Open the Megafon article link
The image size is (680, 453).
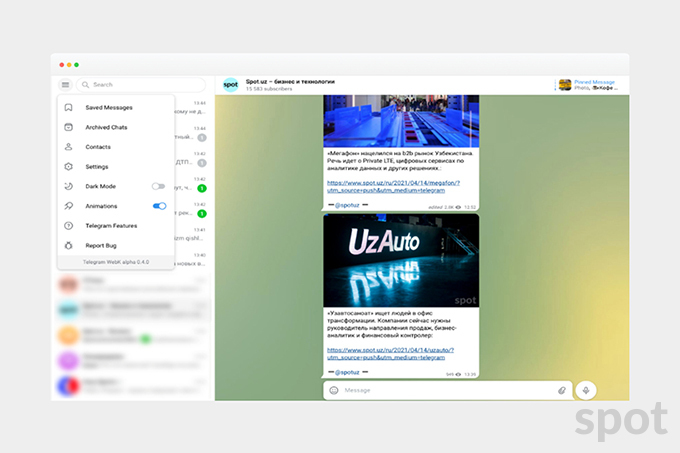tap(393, 187)
